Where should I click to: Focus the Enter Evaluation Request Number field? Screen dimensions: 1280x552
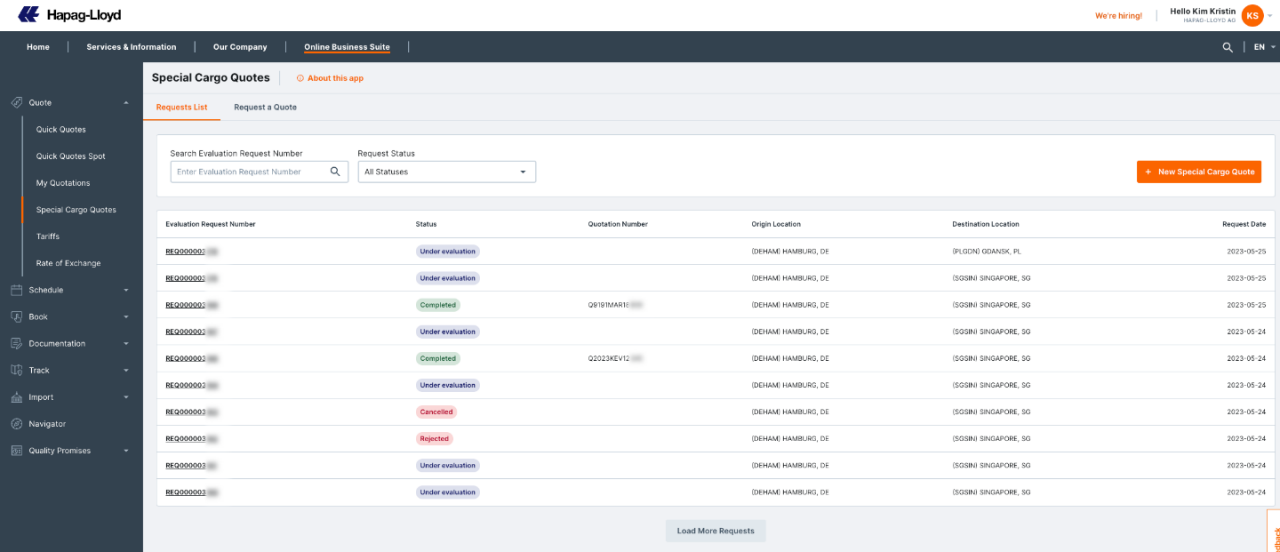click(250, 172)
